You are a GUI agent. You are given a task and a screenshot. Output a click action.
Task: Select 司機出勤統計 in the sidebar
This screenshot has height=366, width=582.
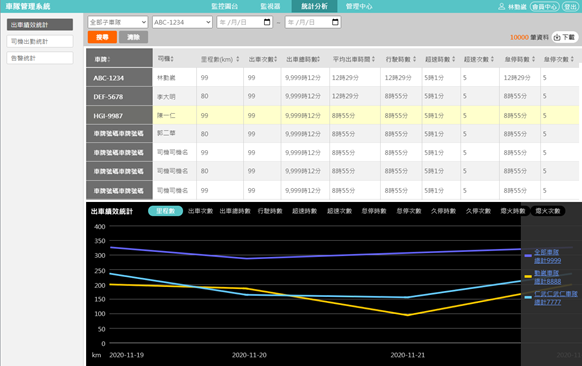[40, 41]
